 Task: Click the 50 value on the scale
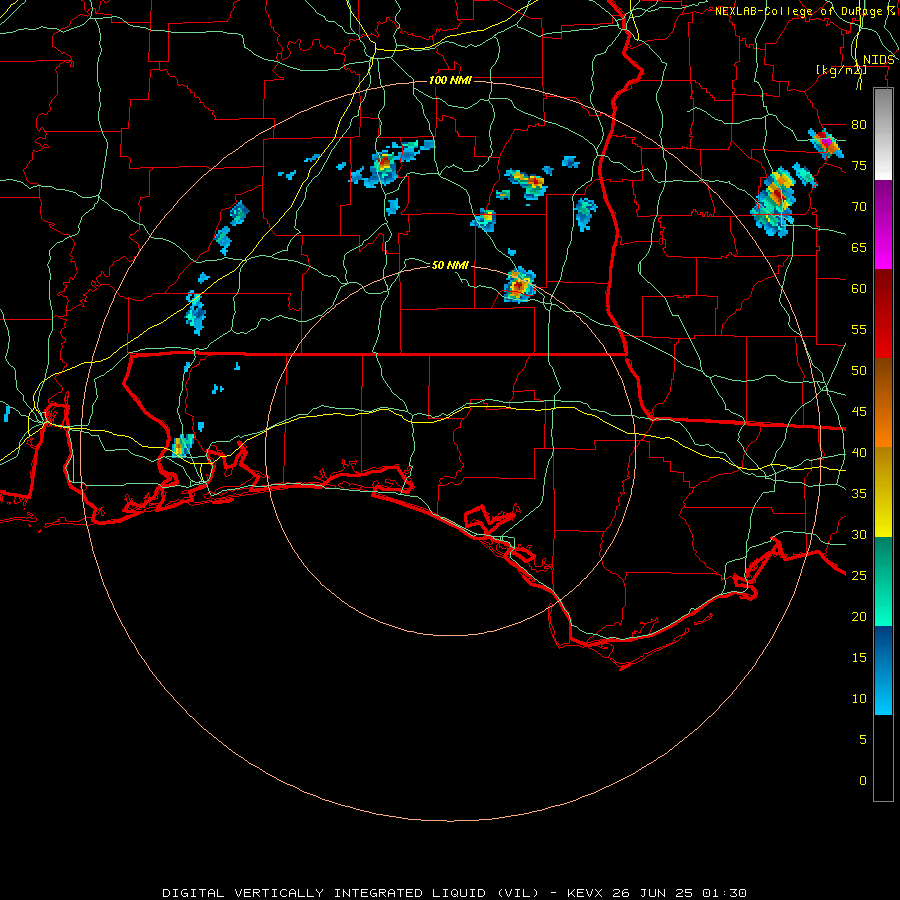pos(859,371)
